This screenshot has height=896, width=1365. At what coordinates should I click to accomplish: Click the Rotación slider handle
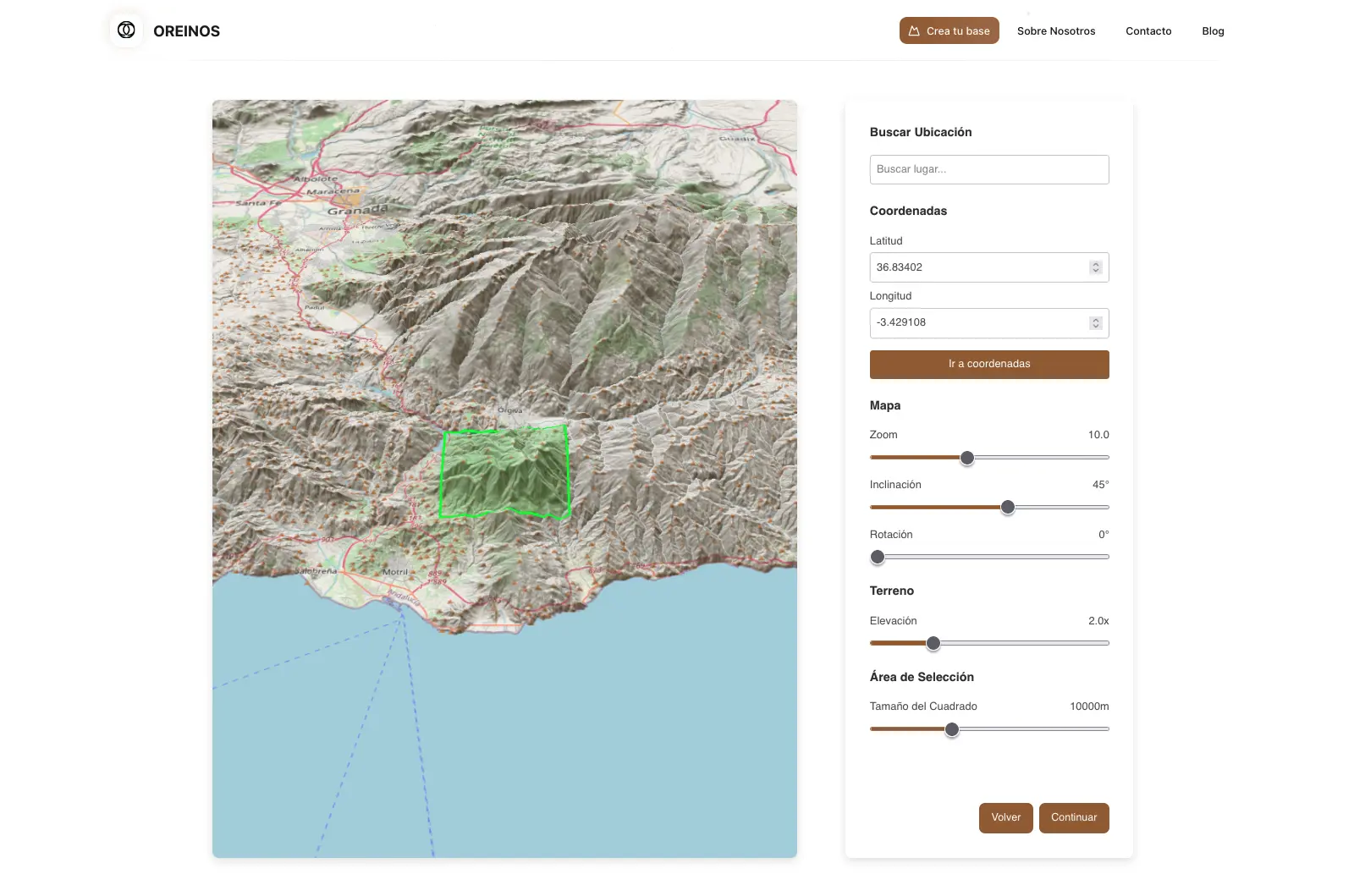tap(878, 558)
